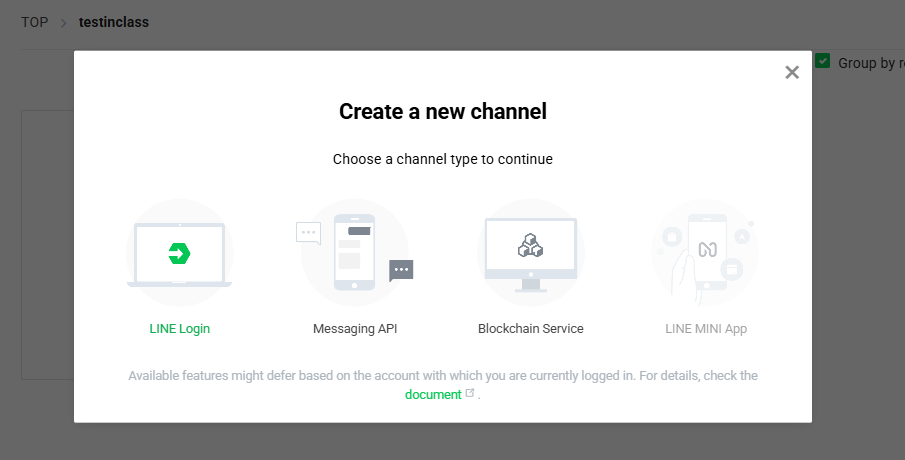The image size is (905, 460).
Task: Click the LINE Login label
Action: [179, 329]
